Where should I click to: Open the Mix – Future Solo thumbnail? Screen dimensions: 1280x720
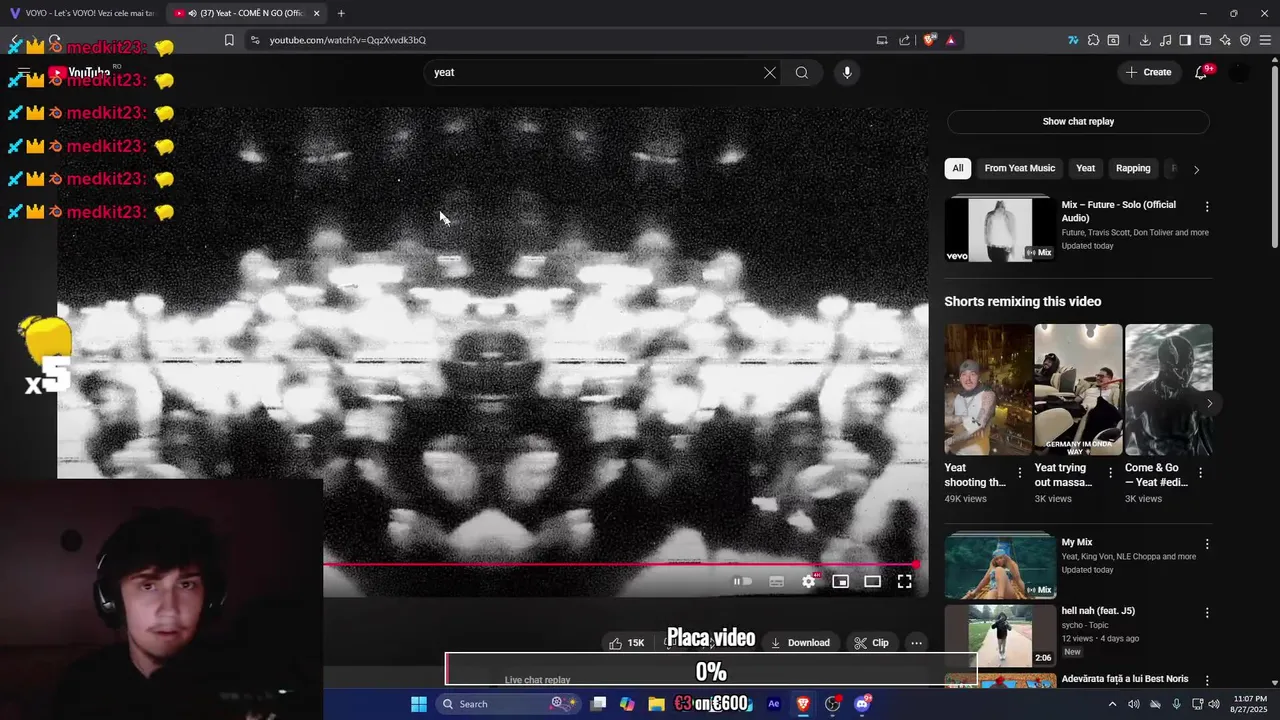pyautogui.click(x=1000, y=230)
